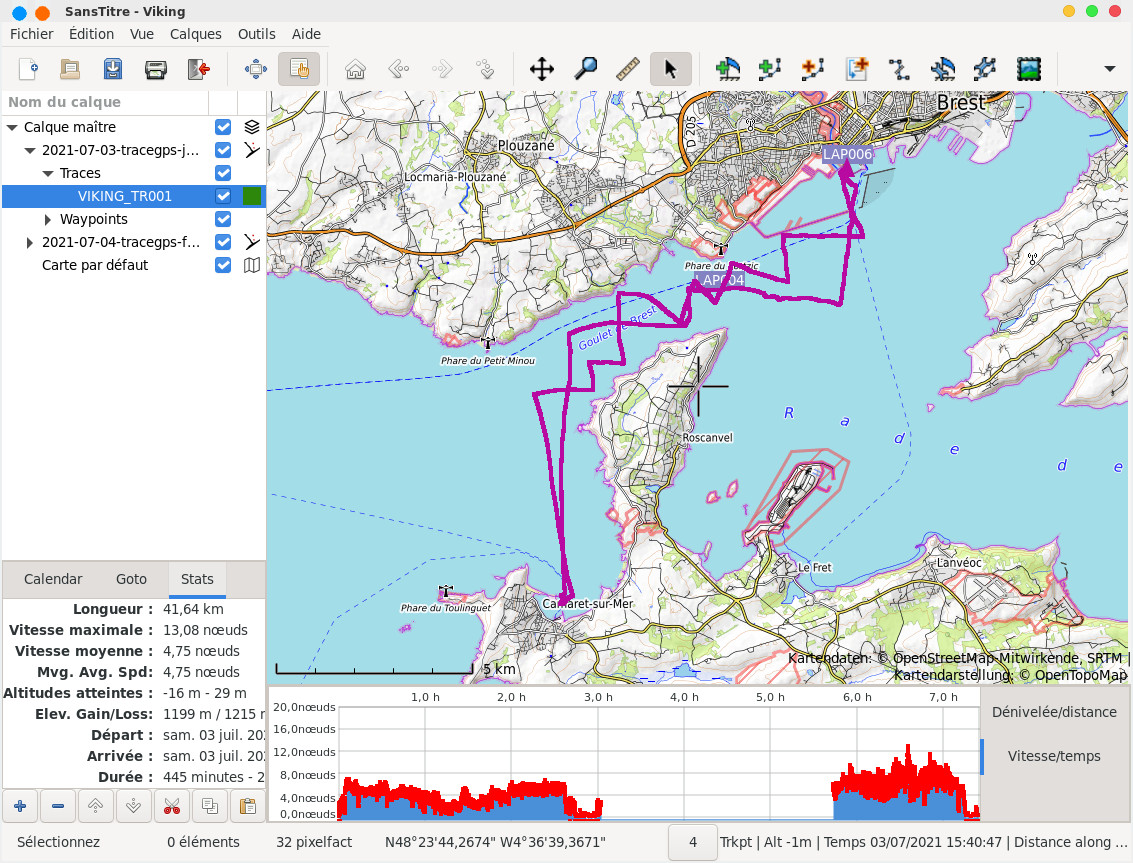Image resolution: width=1133 pixels, height=863 pixels.
Task: Open the Calques menu
Action: pyautogui.click(x=195, y=33)
